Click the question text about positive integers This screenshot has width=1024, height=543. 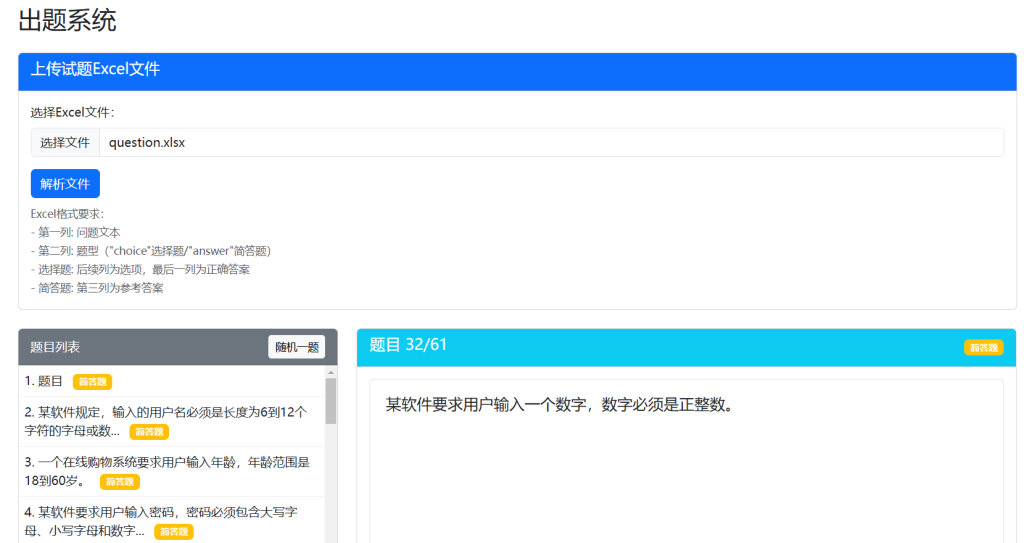pos(560,404)
